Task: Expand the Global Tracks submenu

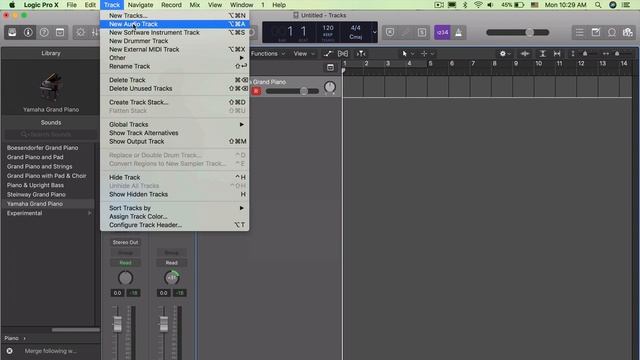Action: tap(175, 124)
